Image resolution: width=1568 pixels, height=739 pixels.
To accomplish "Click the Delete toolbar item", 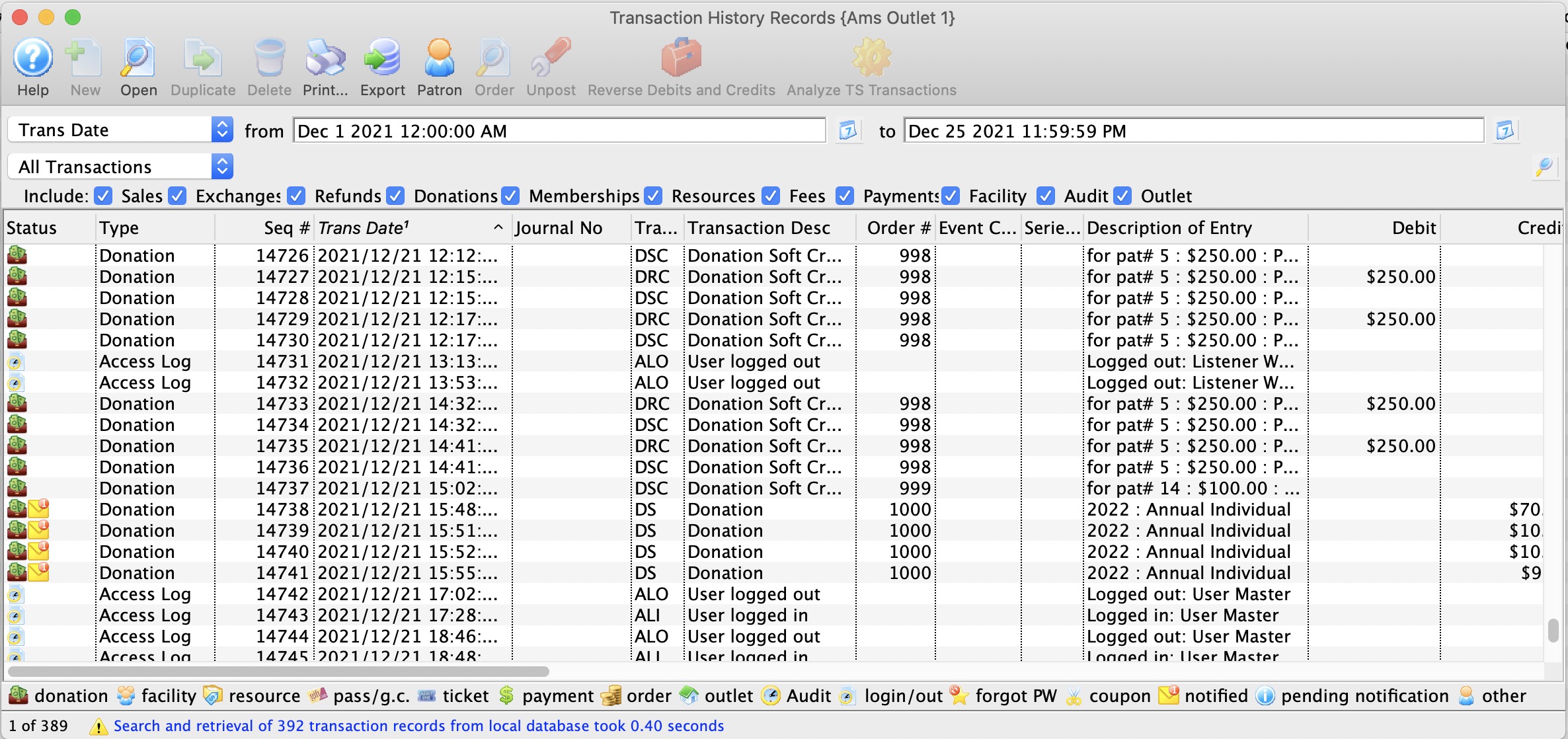I will pos(268,66).
